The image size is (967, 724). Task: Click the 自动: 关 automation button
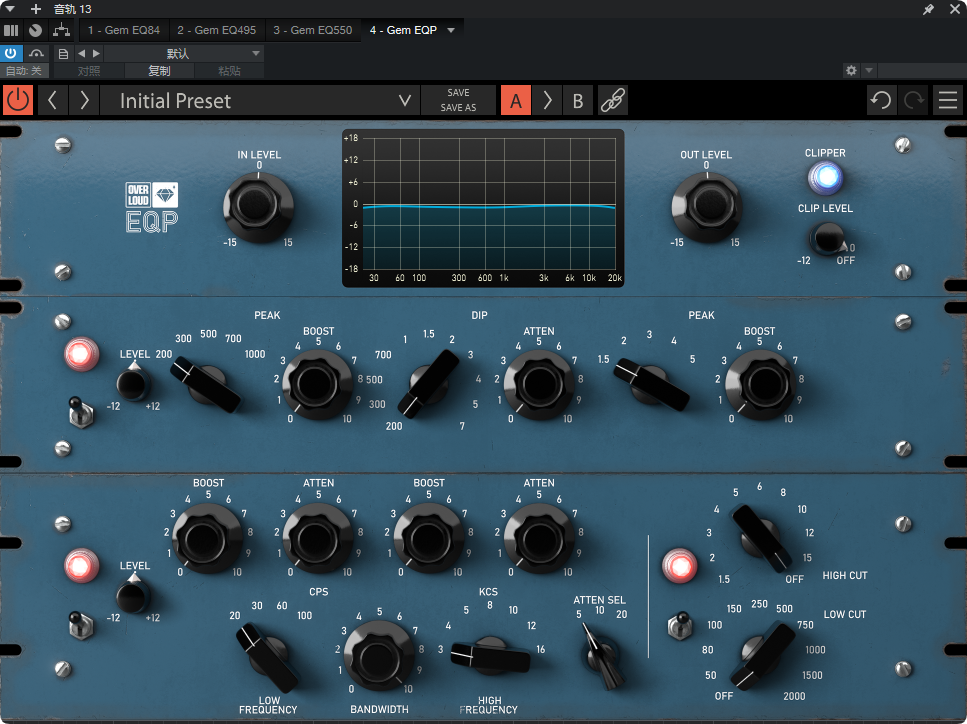tap(23, 71)
